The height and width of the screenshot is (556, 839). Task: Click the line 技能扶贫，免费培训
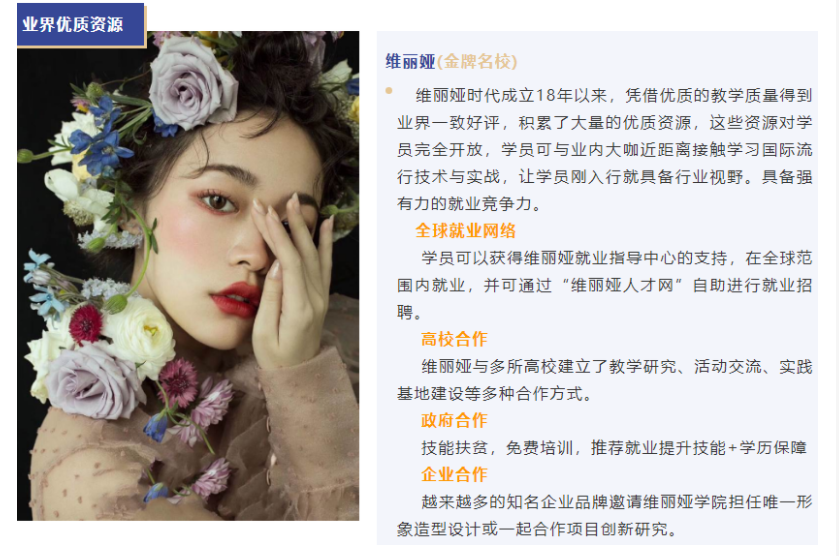[614, 447]
